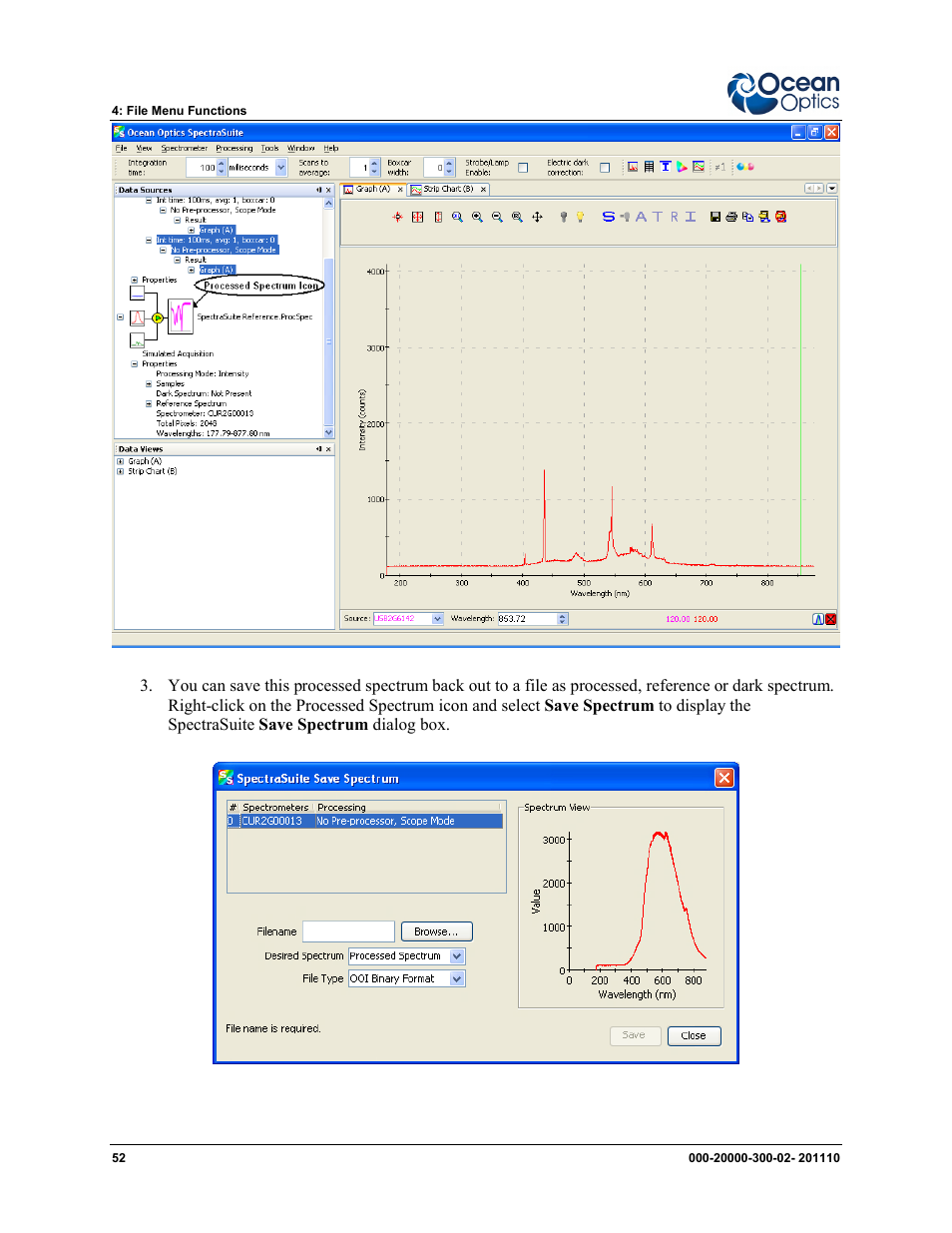Click the Browse... button
Screen dimensions: 952x1233
point(436,931)
